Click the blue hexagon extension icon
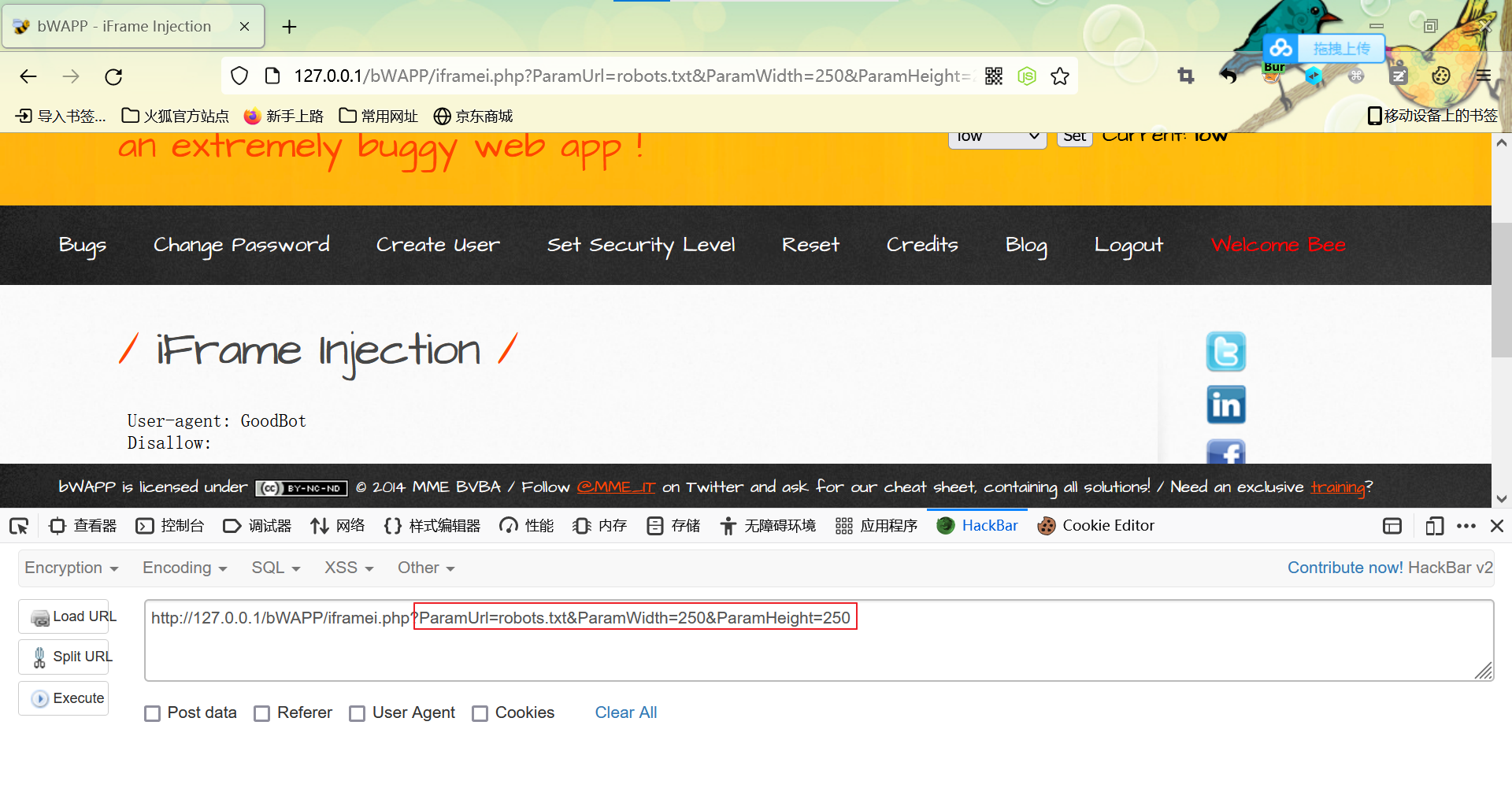 click(1314, 76)
